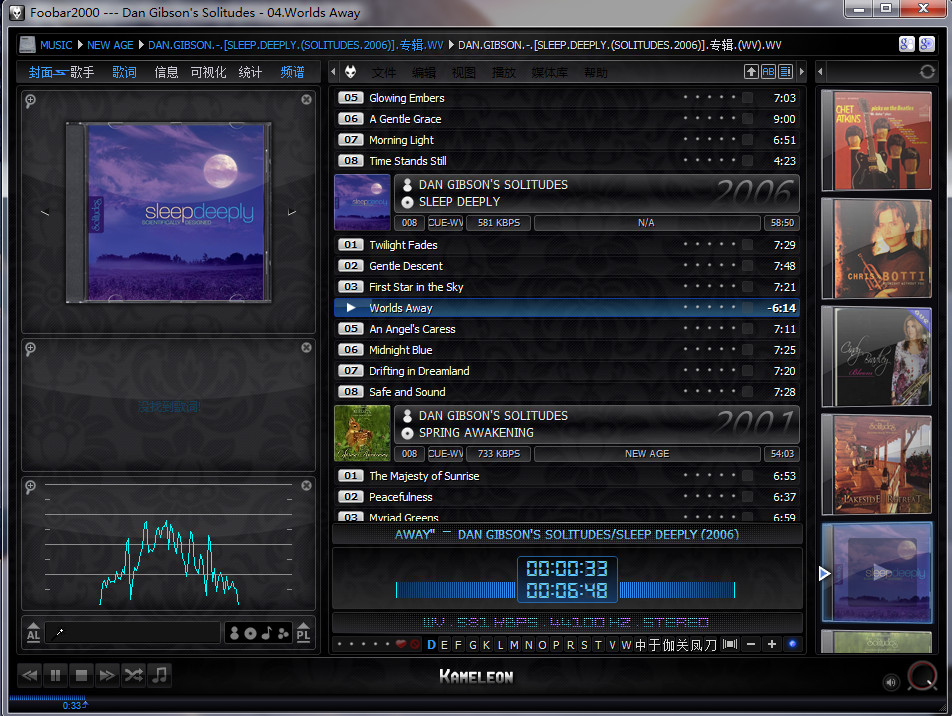Jump to letter M in alphabet bar

click(514, 645)
